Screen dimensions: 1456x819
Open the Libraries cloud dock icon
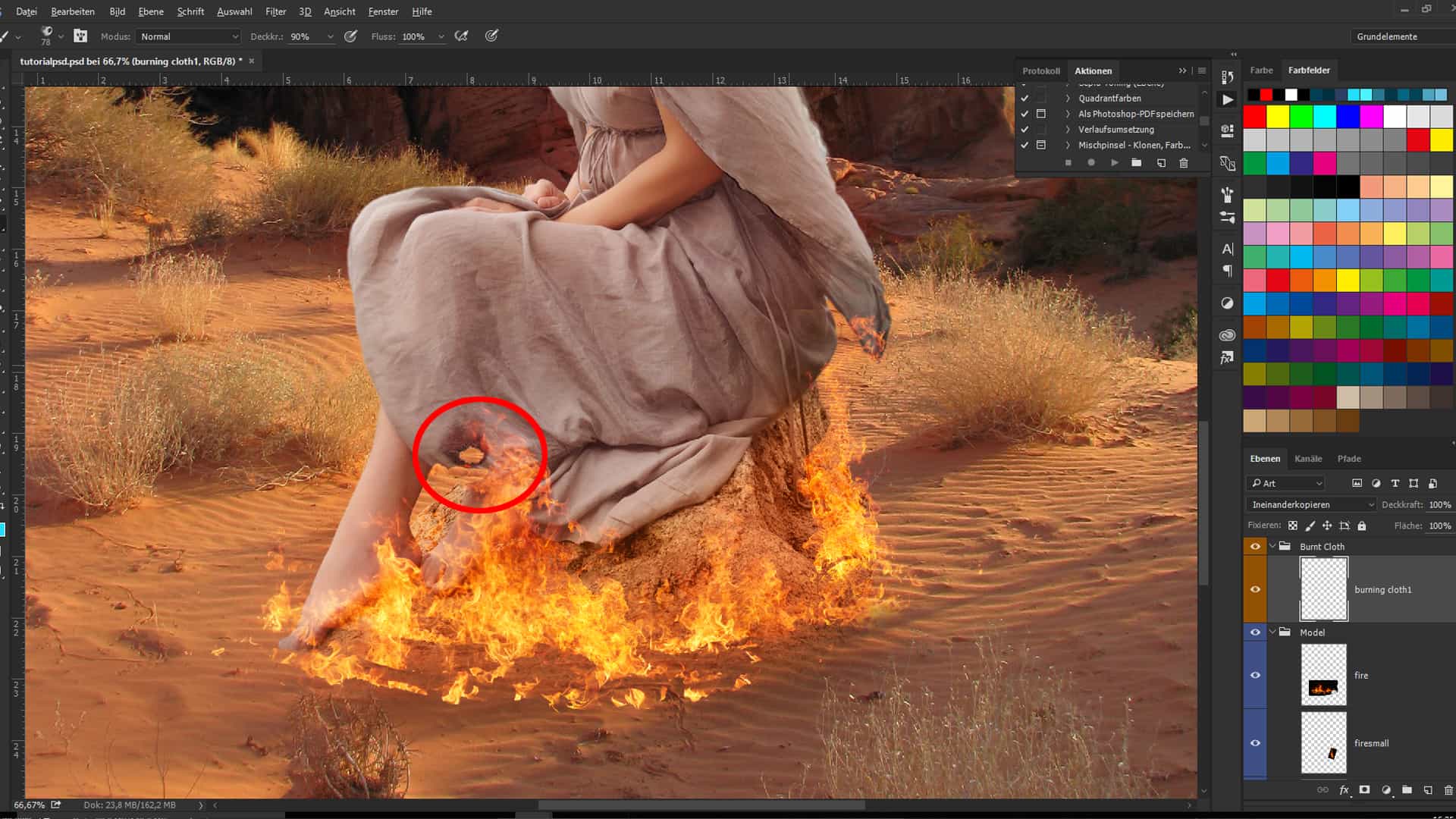[x=1227, y=335]
